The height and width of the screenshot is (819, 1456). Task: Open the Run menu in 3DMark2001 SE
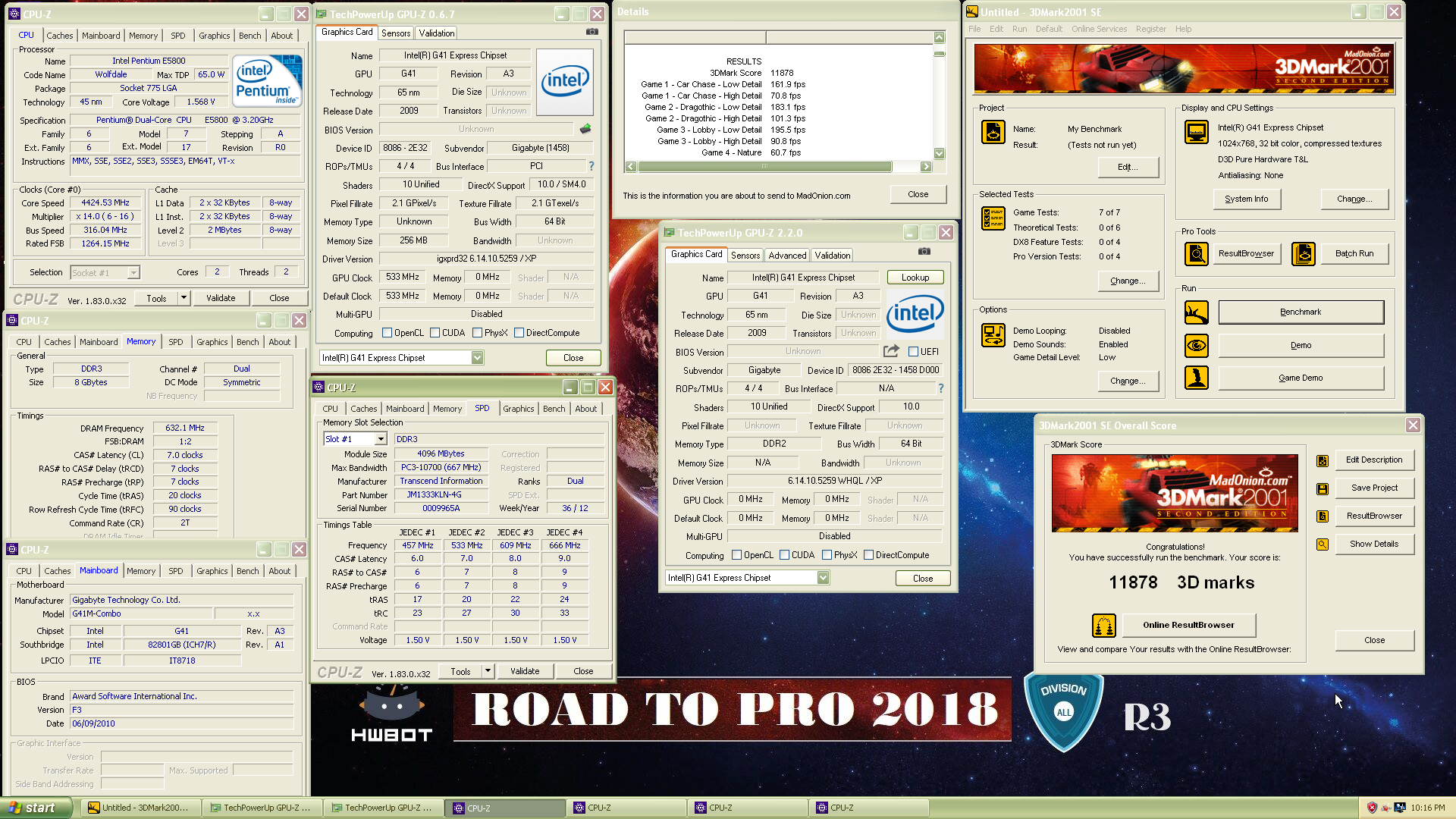(x=1019, y=29)
